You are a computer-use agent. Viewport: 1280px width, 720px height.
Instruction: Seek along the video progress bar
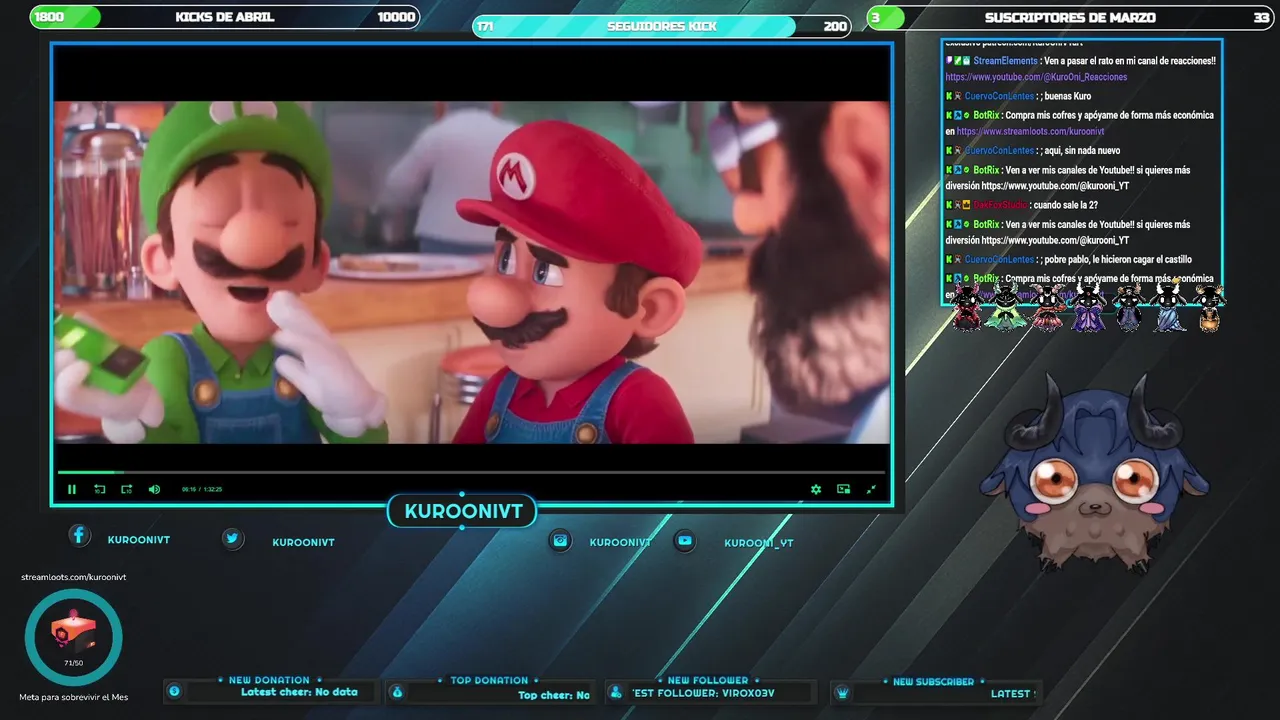click(x=471, y=472)
